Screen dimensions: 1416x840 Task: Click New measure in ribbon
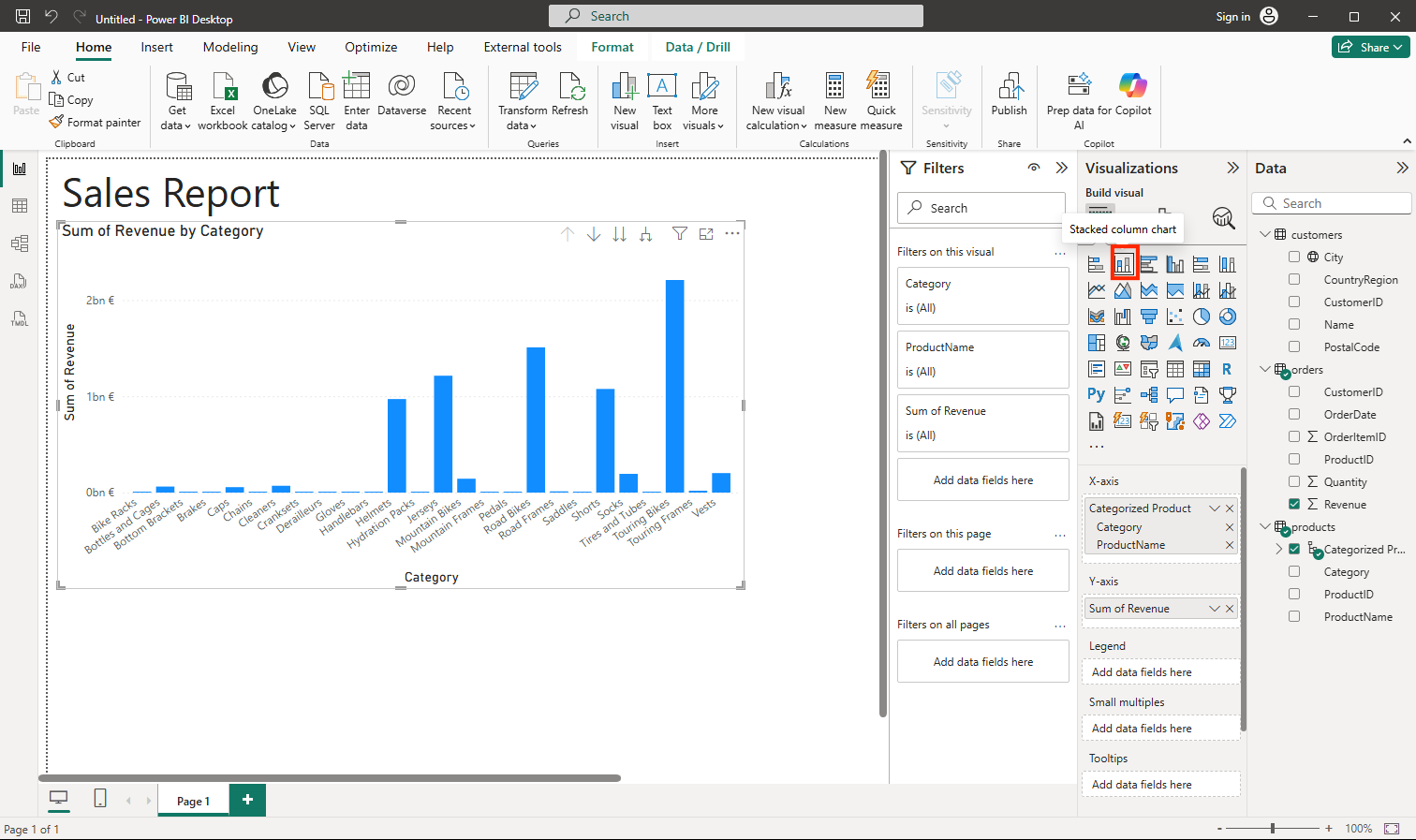click(835, 101)
